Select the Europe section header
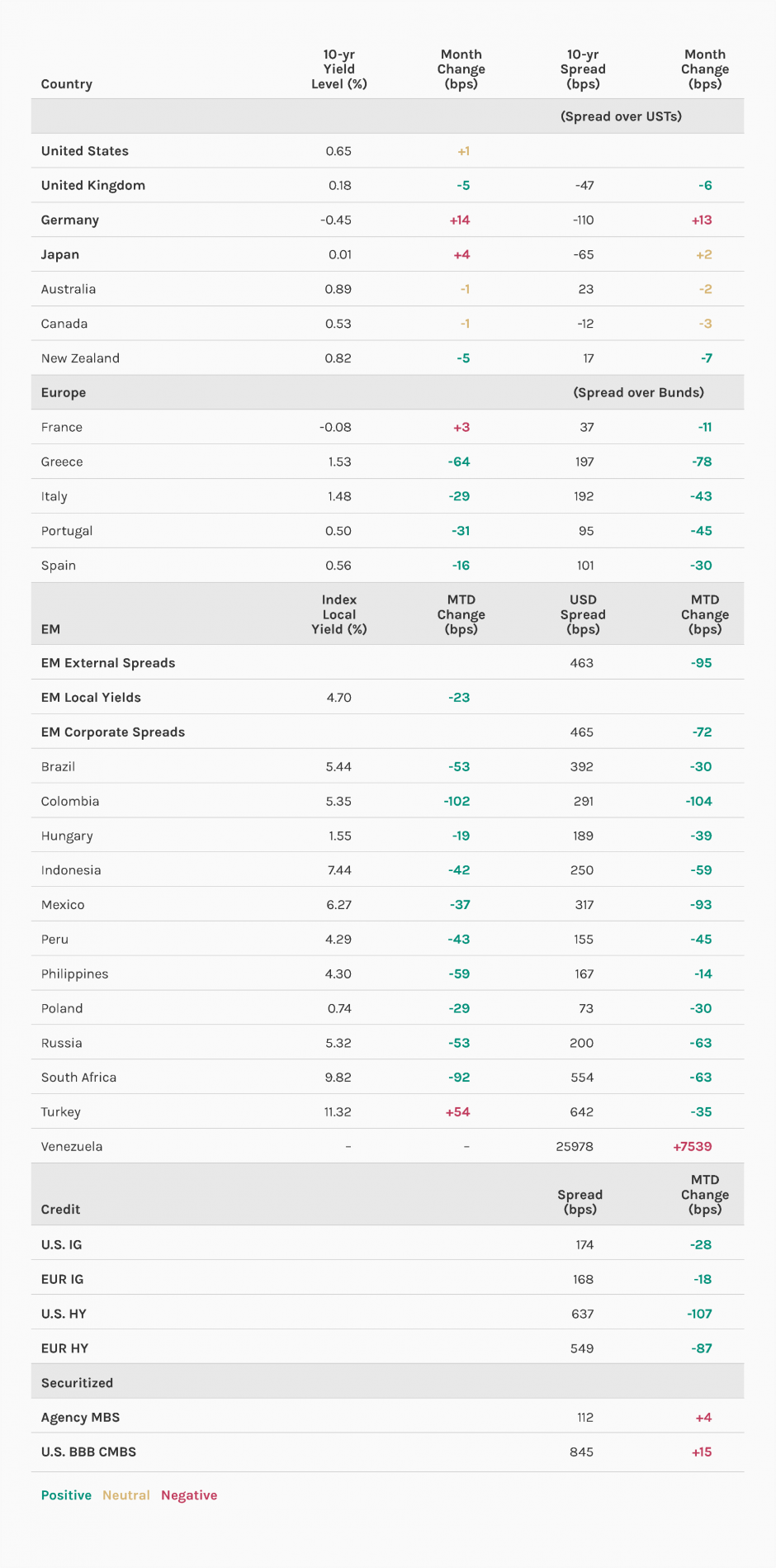Image resolution: width=776 pixels, height=1568 pixels. pyautogui.click(x=64, y=393)
